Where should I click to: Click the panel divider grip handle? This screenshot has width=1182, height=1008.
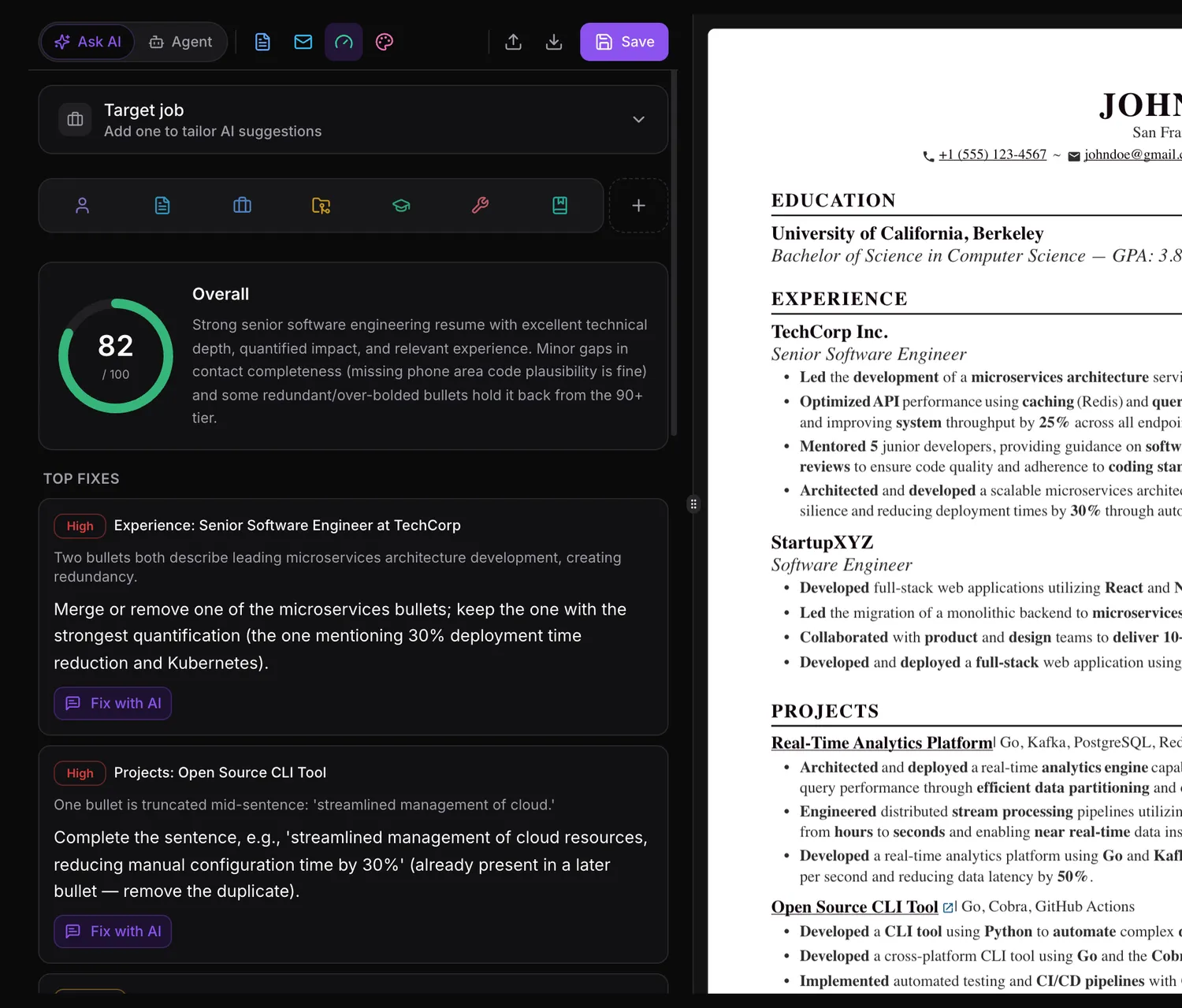[x=693, y=504]
